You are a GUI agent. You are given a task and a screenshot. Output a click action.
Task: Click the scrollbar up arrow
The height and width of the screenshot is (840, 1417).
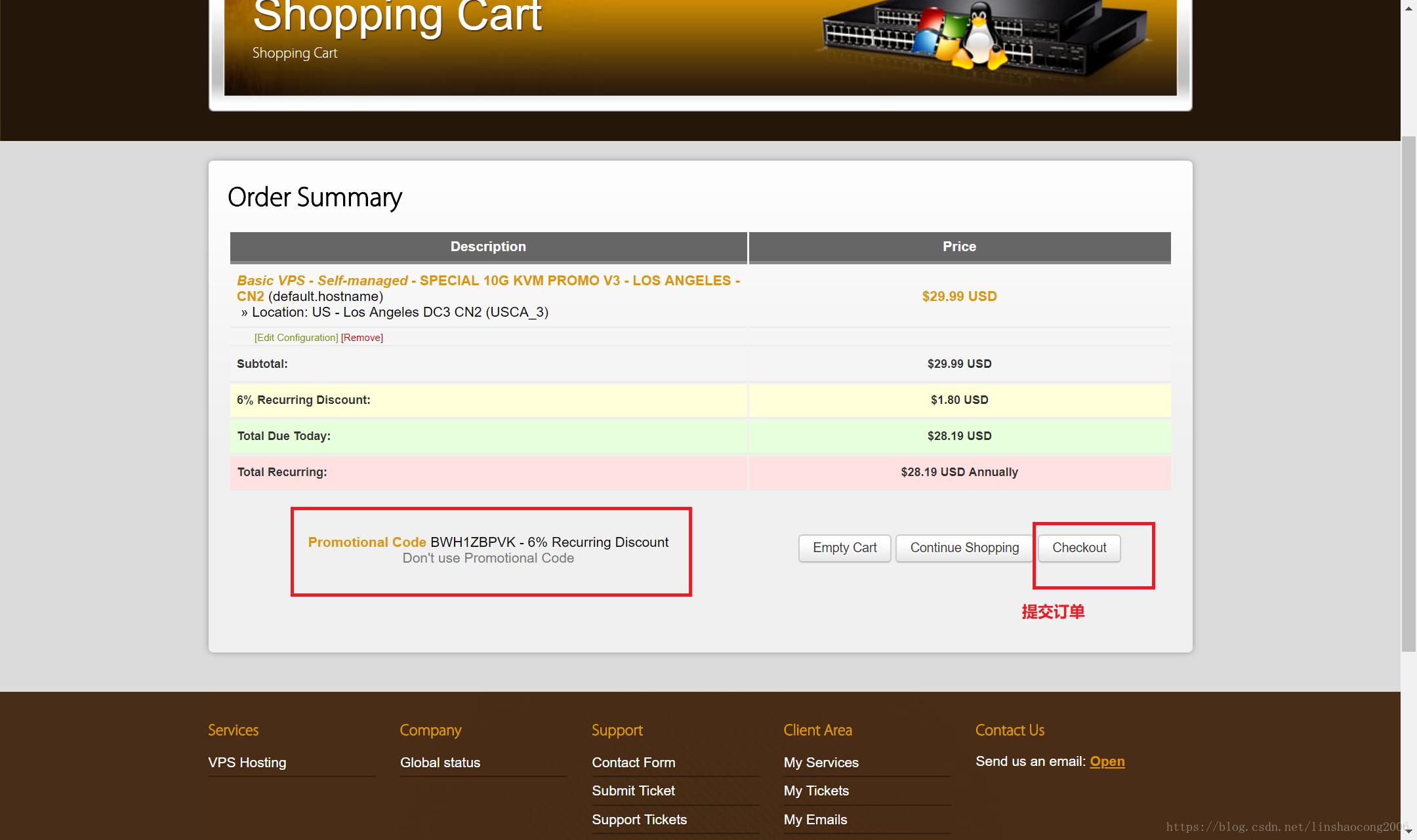click(x=1408, y=8)
